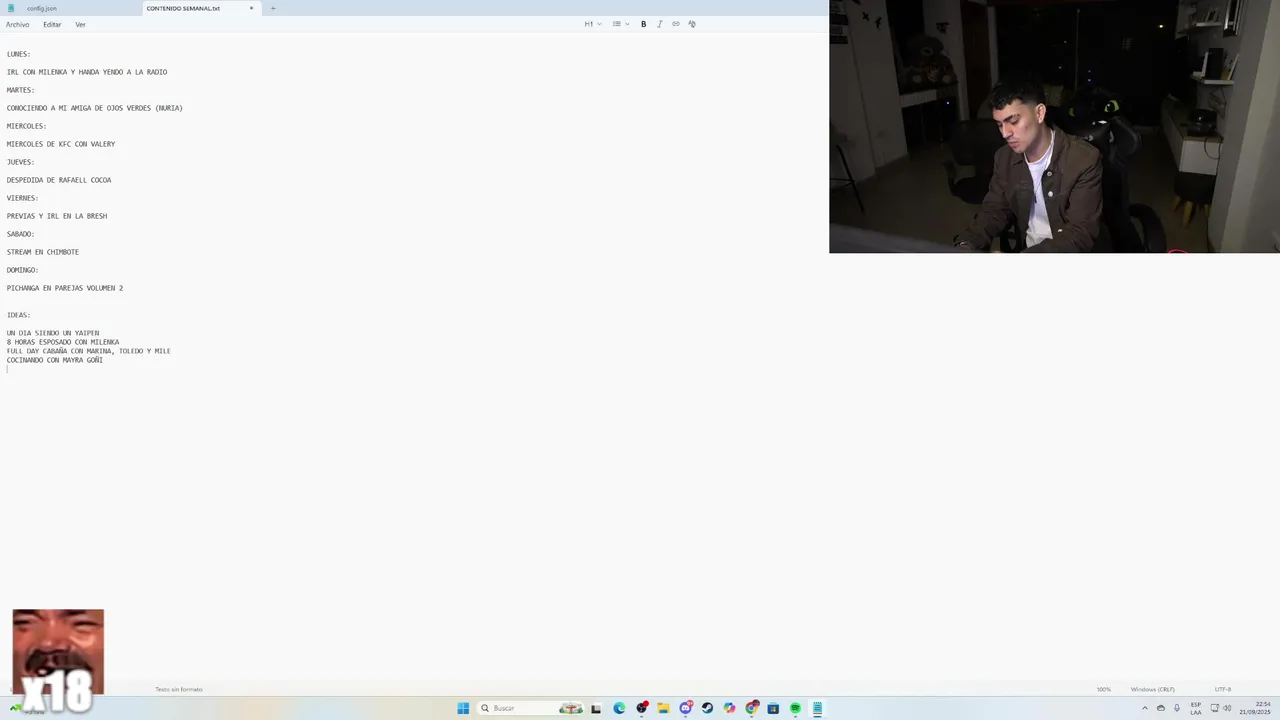This screenshot has height=720, width=1280.
Task: Open Copilot from the taskbar
Action: point(729,708)
